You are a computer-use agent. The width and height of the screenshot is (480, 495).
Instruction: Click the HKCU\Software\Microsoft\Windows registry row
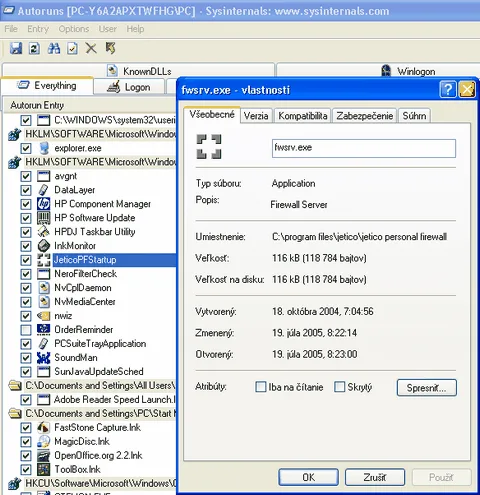pos(92,483)
